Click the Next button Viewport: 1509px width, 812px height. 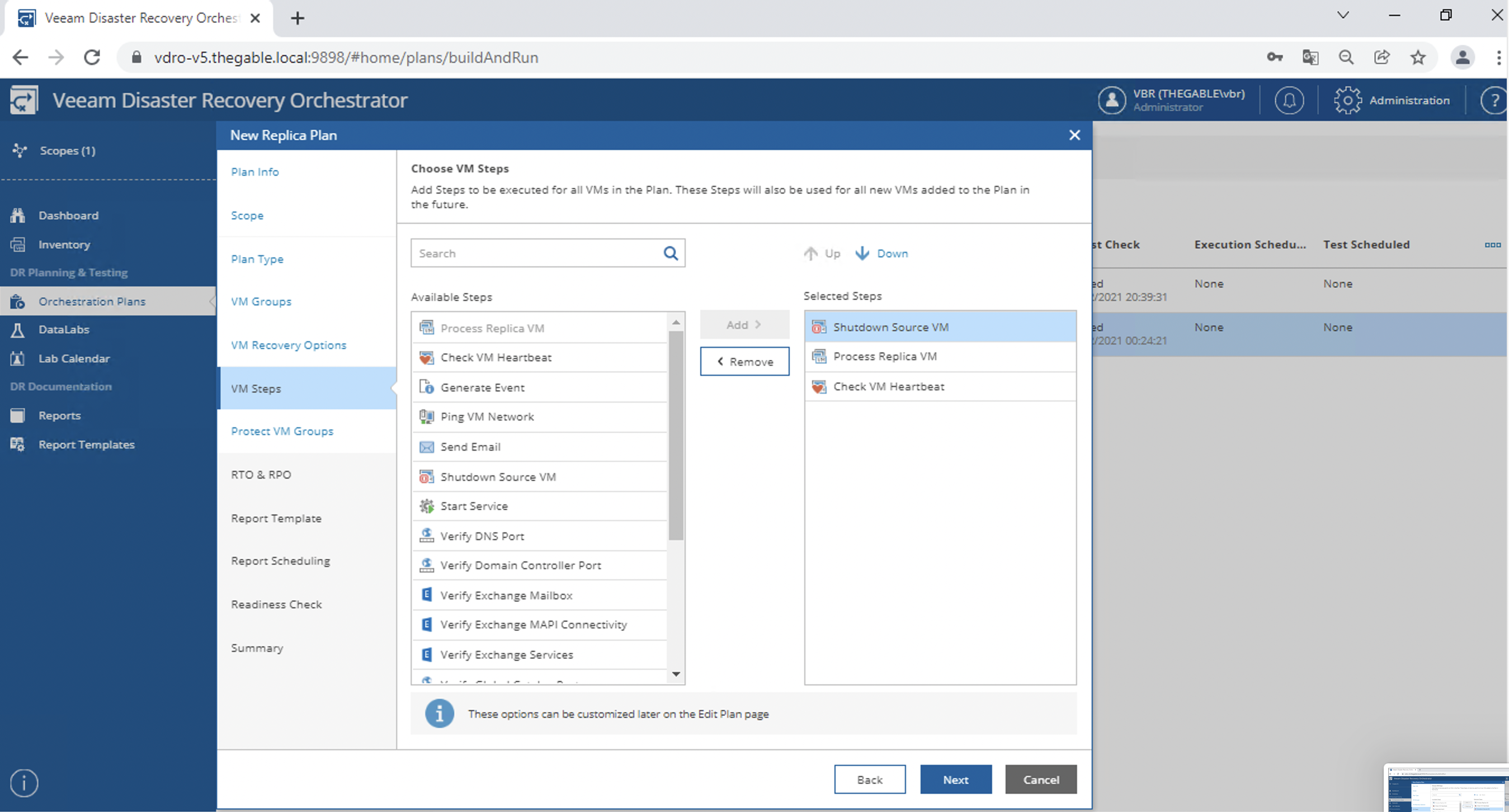[x=955, y=779]
